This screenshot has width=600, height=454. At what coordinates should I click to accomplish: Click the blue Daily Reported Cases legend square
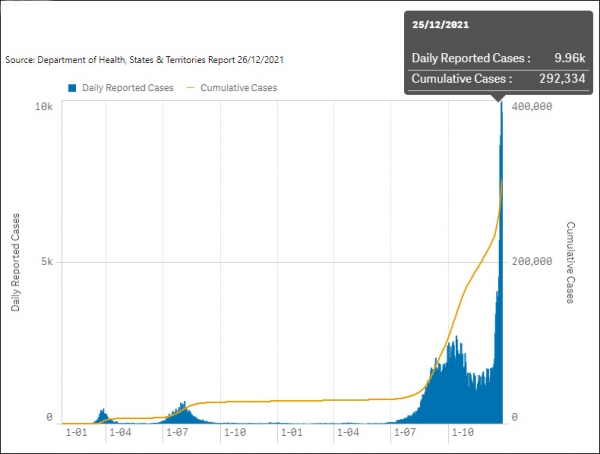tap(72, 88)
